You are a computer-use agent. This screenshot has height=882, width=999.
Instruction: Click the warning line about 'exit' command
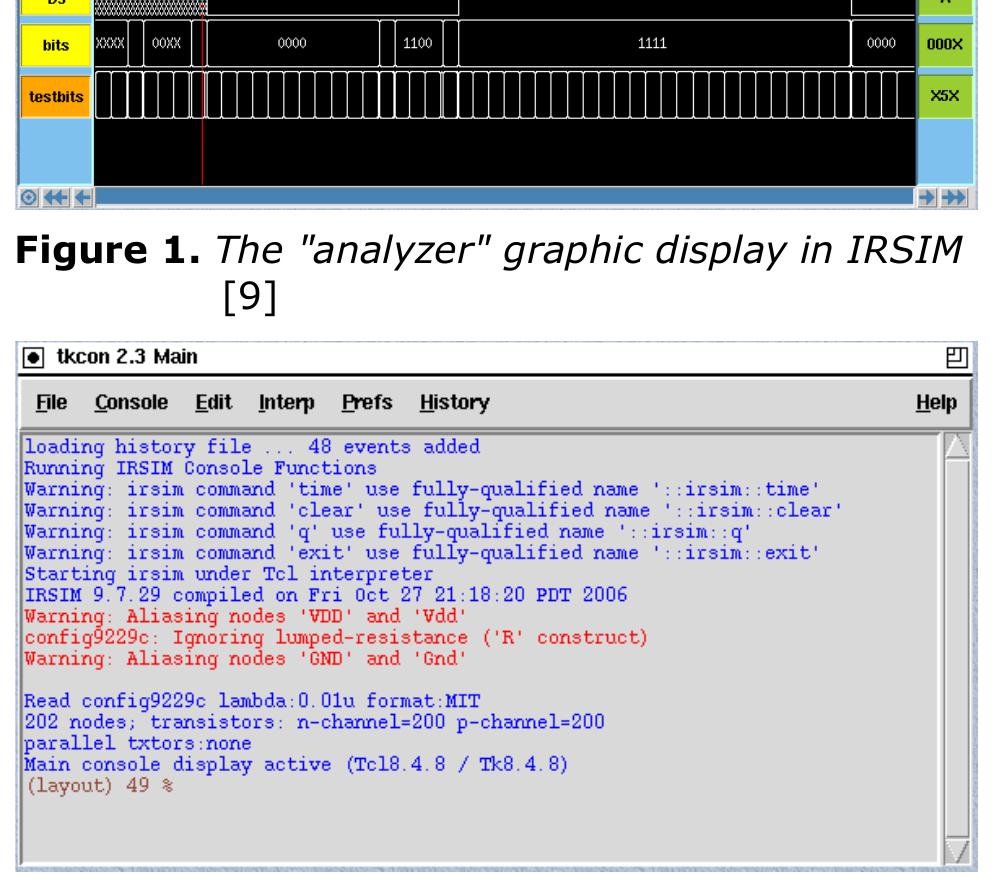422,553
